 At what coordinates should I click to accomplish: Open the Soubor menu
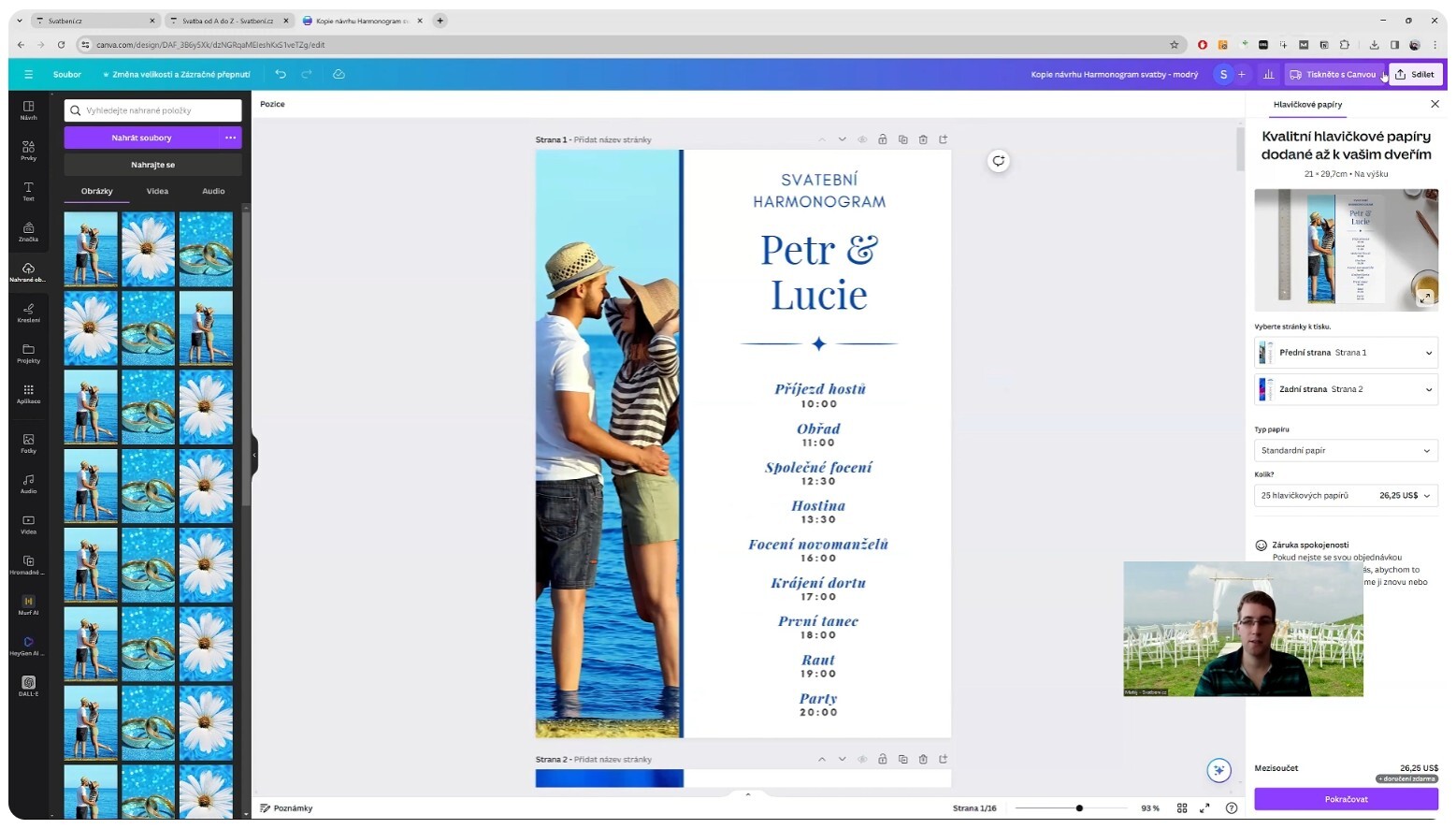pyautogui.click(x=67, y=74)
